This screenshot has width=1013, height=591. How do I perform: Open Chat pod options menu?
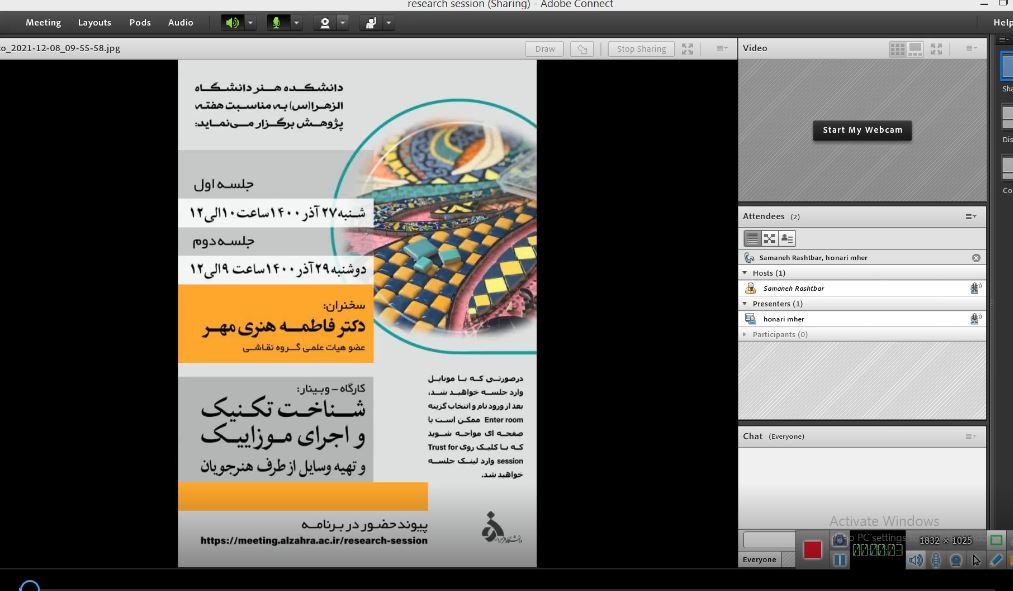point(971,437)
